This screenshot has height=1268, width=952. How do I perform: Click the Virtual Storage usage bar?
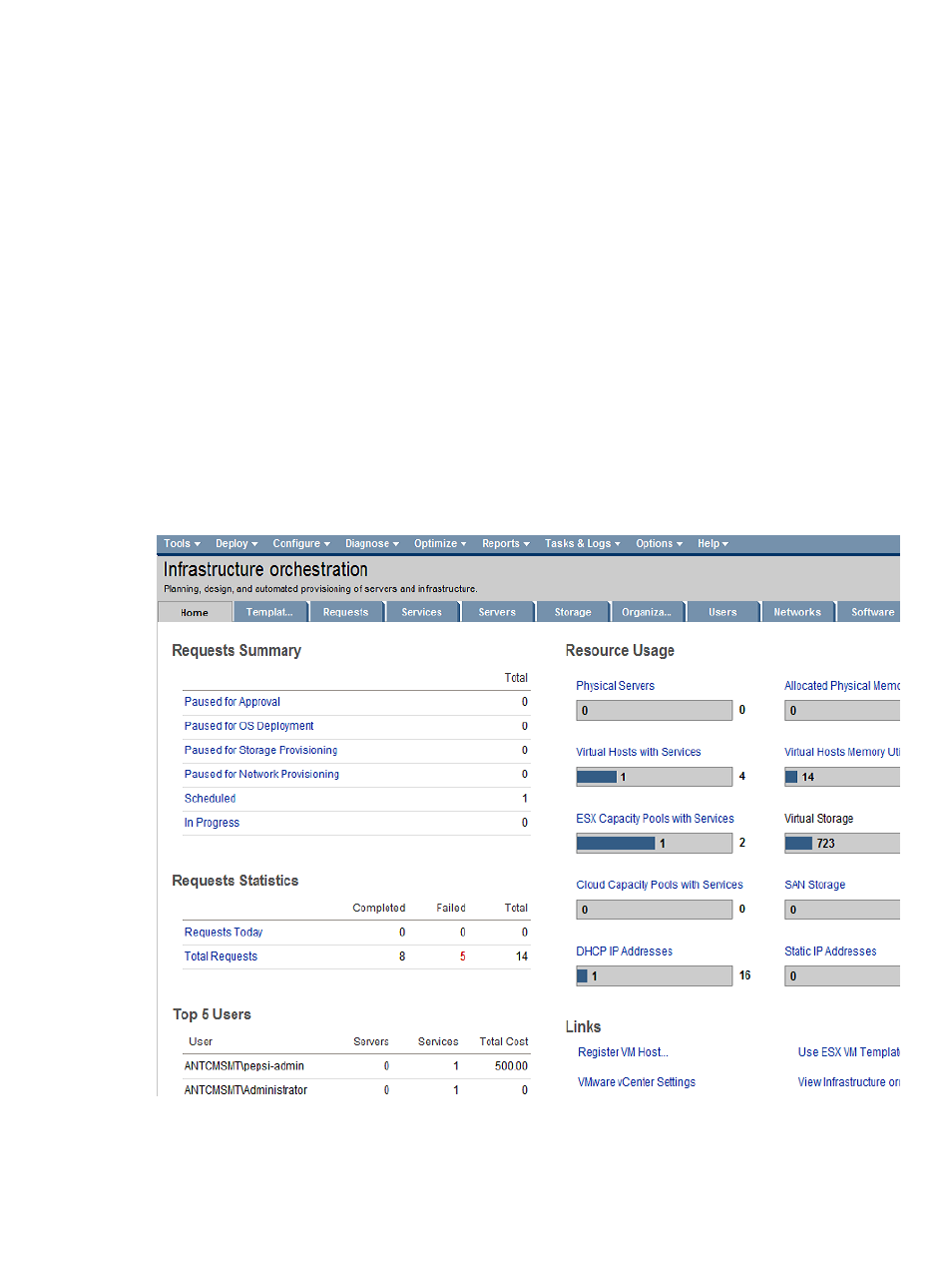pyautogui.click(x=842, y=844)
